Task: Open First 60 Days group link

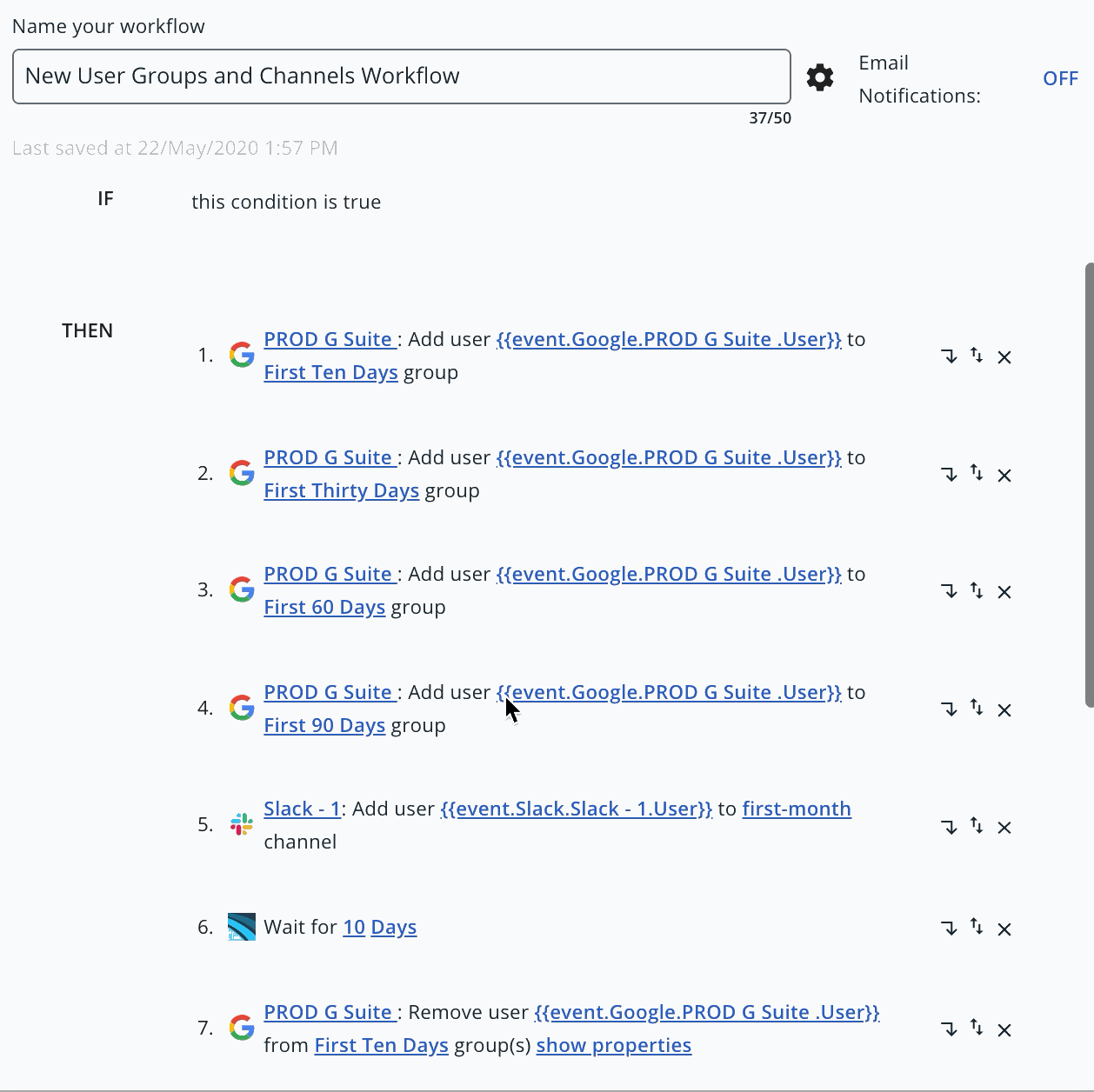Action: coord(324,607)
